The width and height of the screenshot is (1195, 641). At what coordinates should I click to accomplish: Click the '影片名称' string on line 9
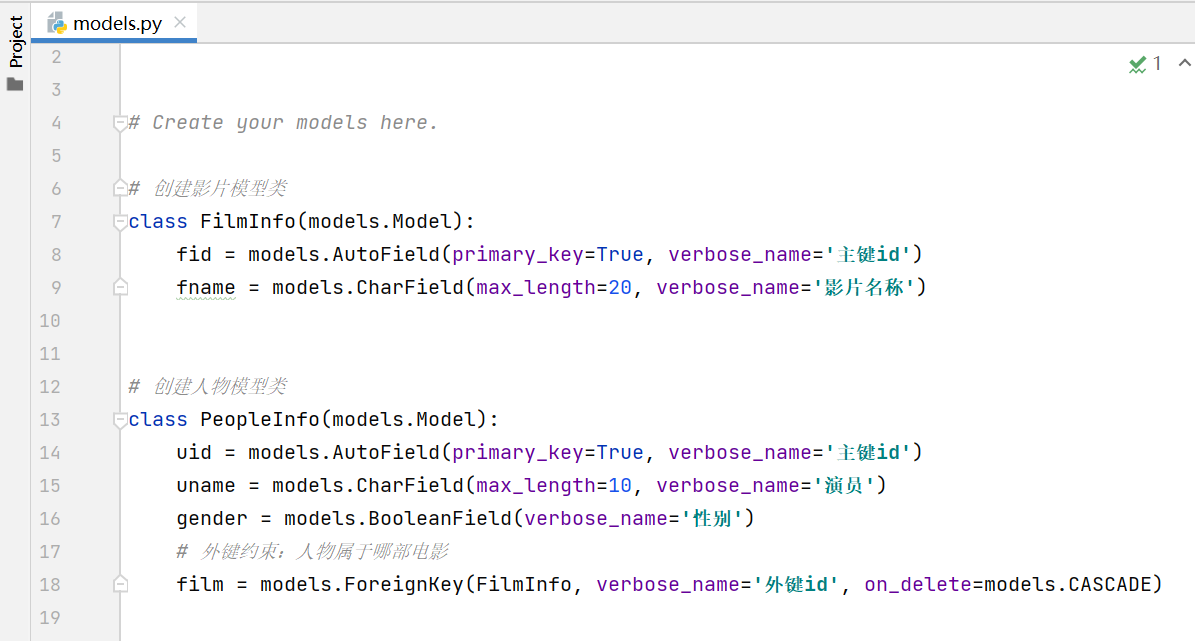(863, 287)
